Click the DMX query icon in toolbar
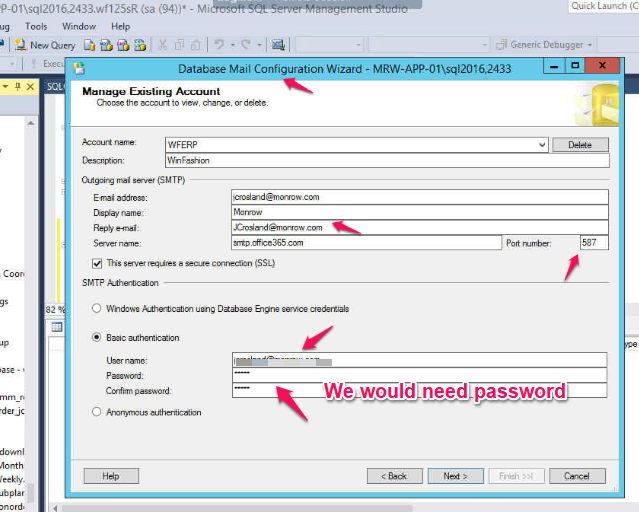This screenshot has height=512, width=639. (123, 45)
